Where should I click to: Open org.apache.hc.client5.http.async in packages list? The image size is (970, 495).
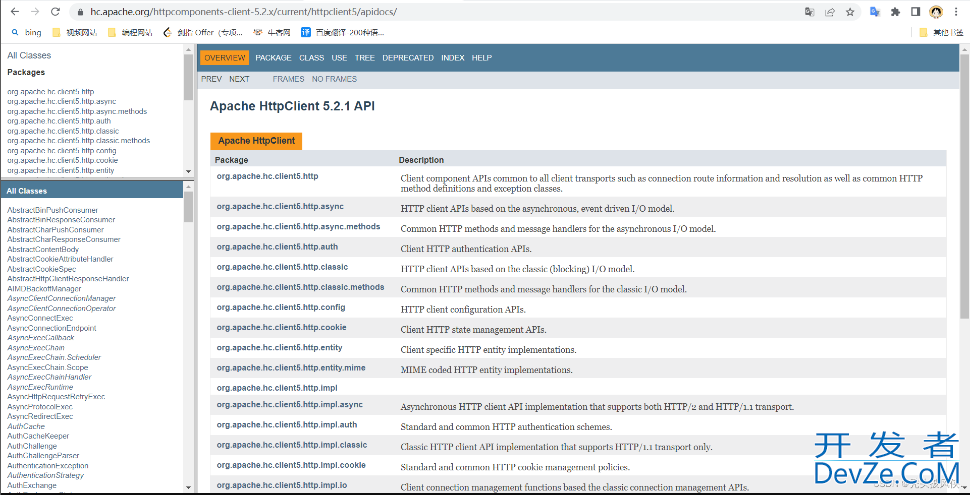click(x=61, y=101)
